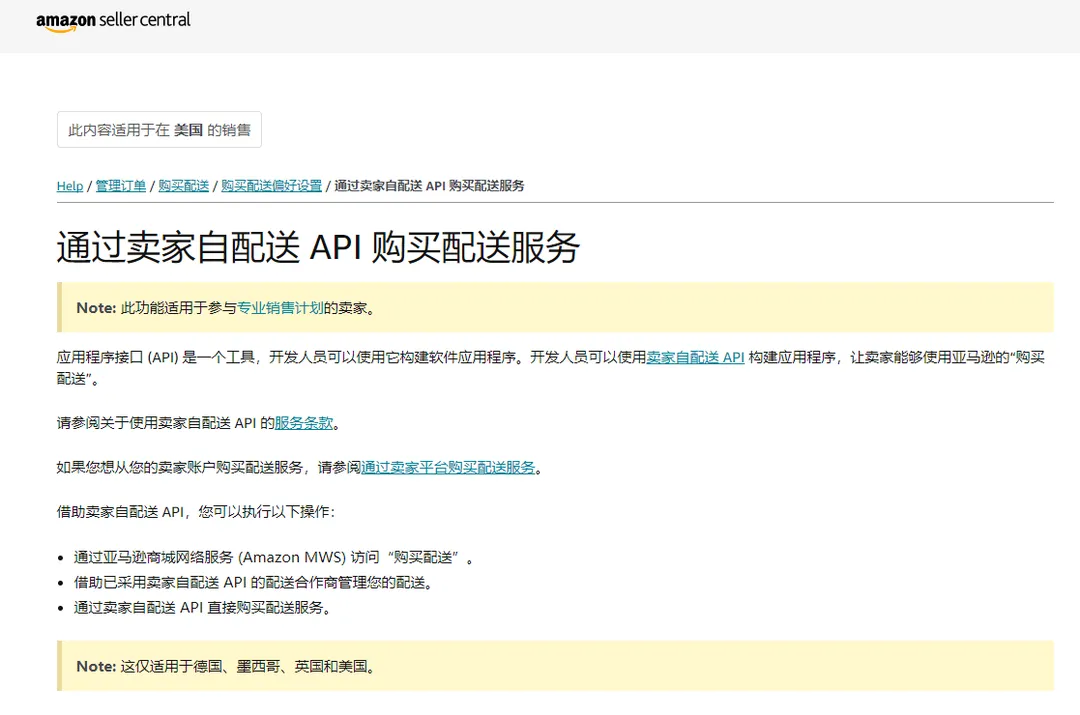Image resolution: width=1080 pixels, height=715 pixels.
Task: Click text 借助卖家自配送 API，您可以执行以下操作
Action: [196, 512]
